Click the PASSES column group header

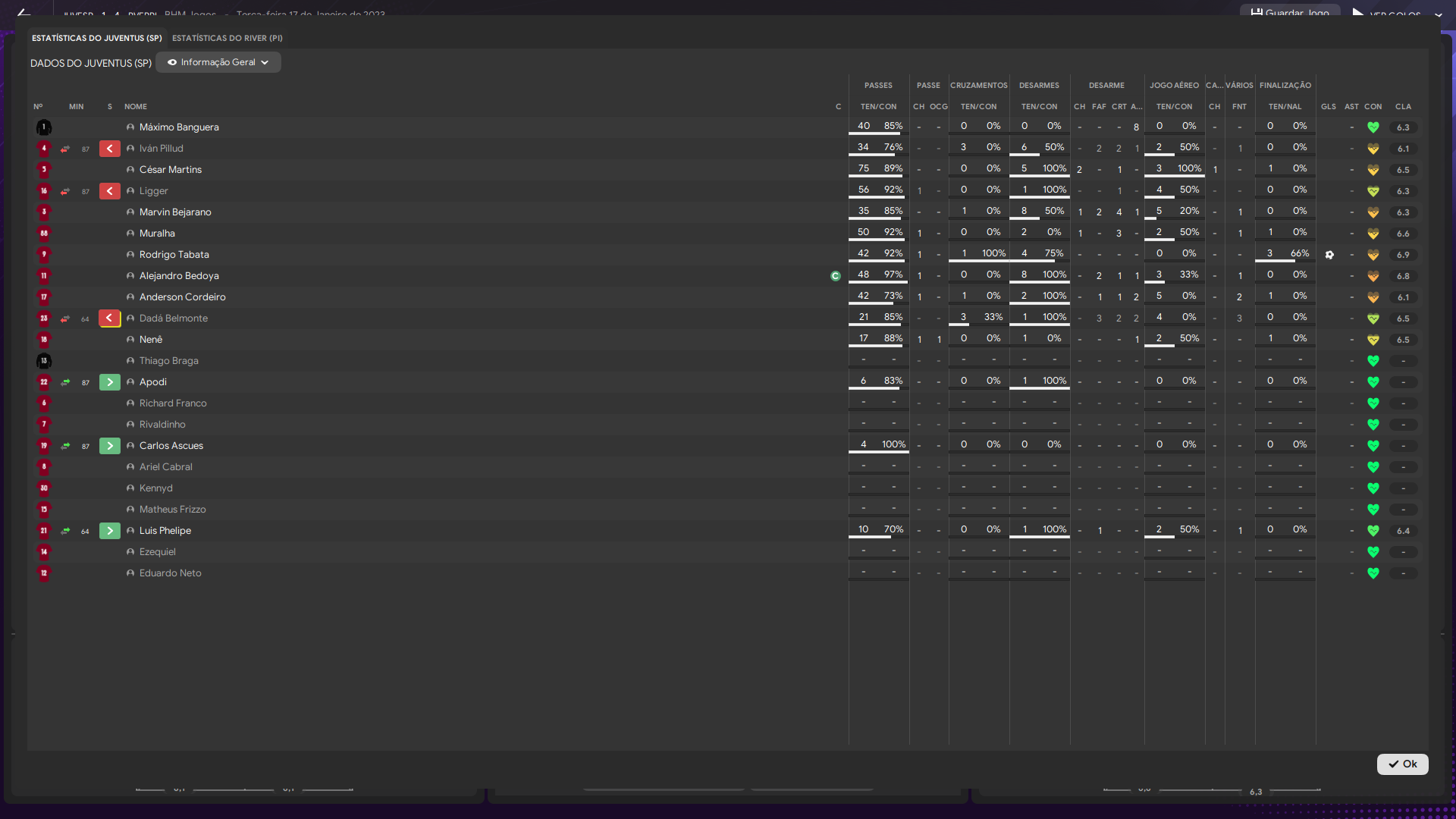(x=878, y=86)
